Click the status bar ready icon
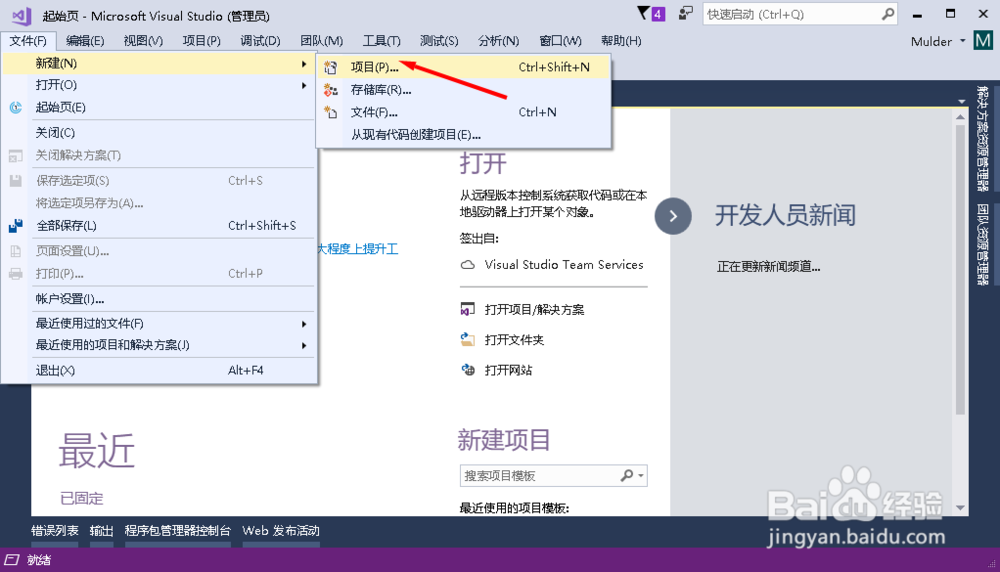Viewport: 1000px width, 572px height. (11, 560)
